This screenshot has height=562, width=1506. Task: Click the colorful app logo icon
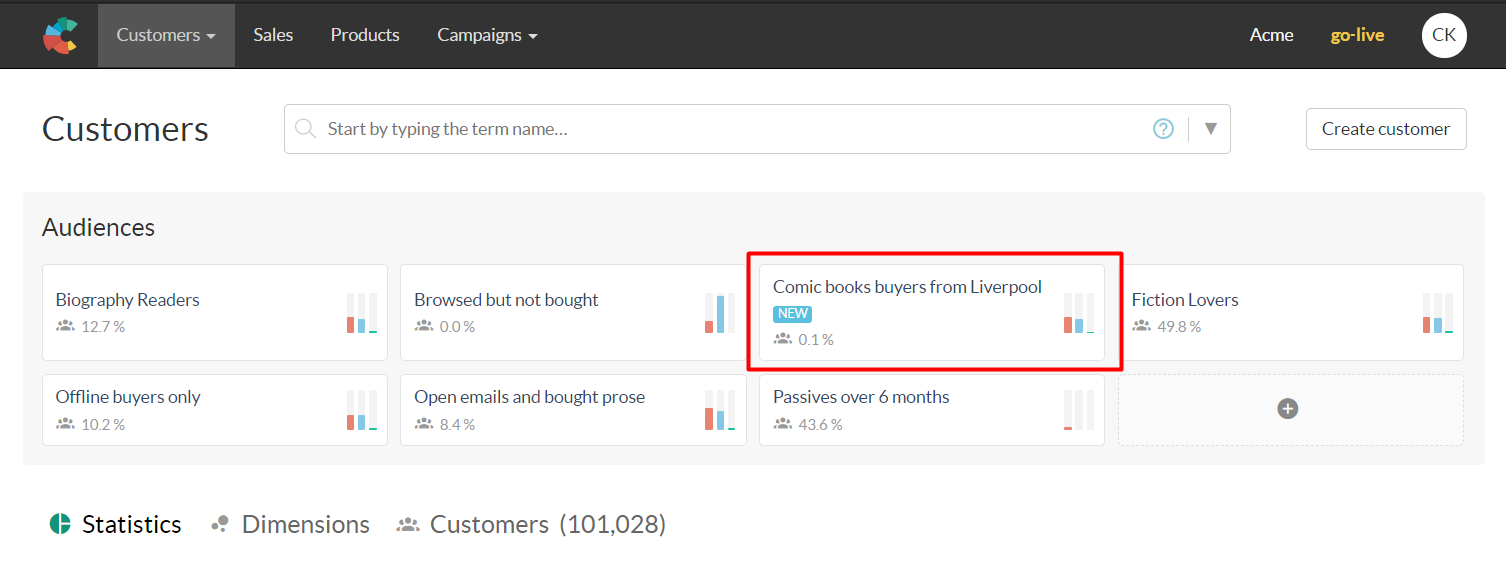coord(60,35)
